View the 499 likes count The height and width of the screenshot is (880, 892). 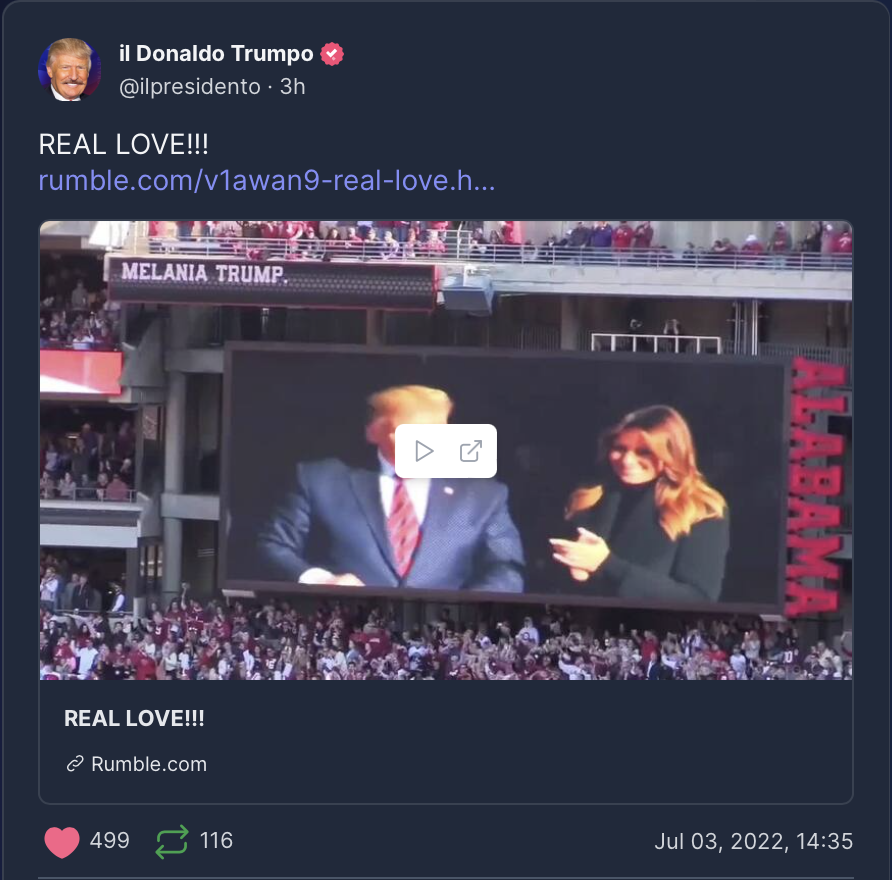[110, 841]
